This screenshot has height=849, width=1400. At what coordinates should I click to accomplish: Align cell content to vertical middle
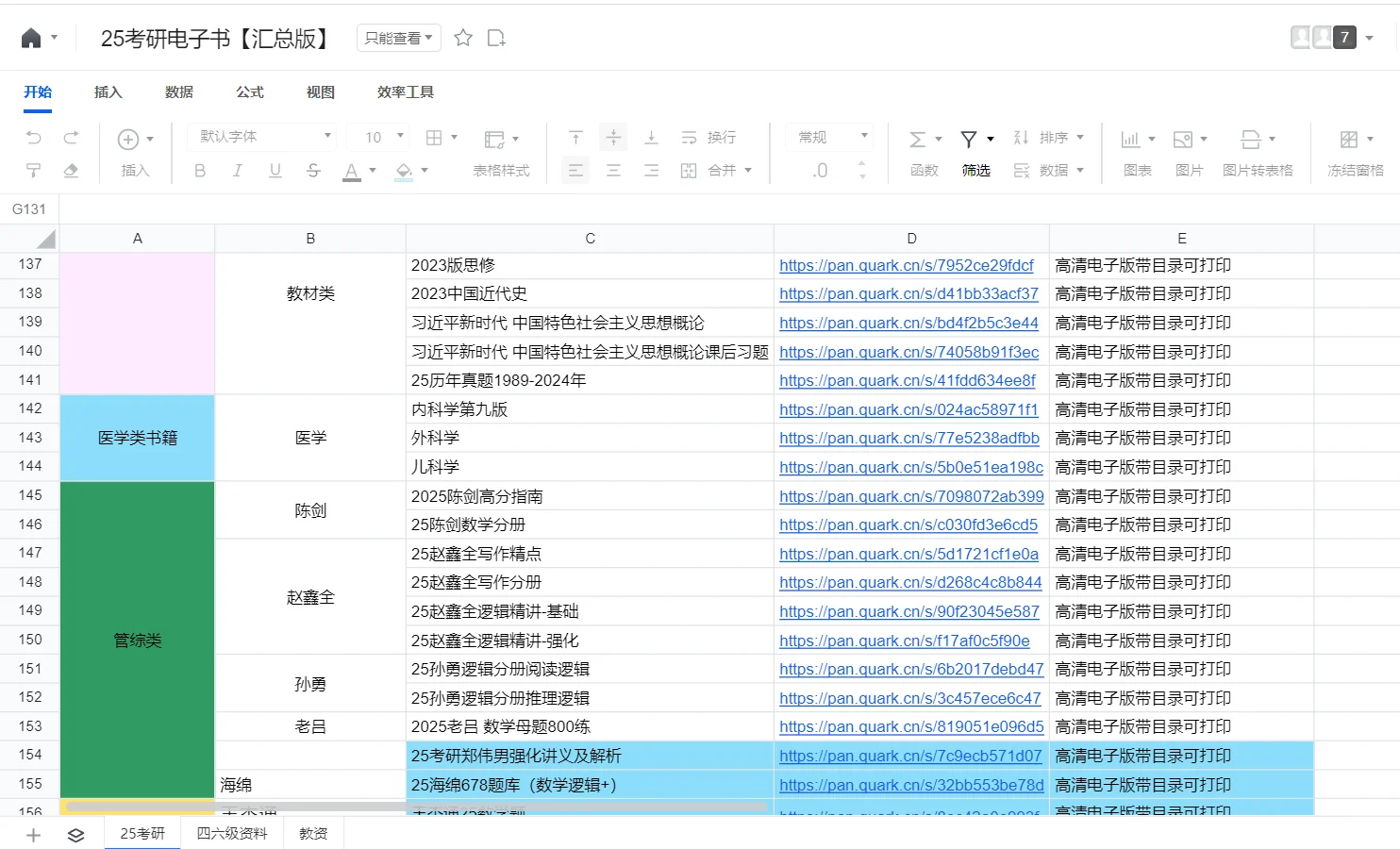pyautogui.click(x=613, y=138)
